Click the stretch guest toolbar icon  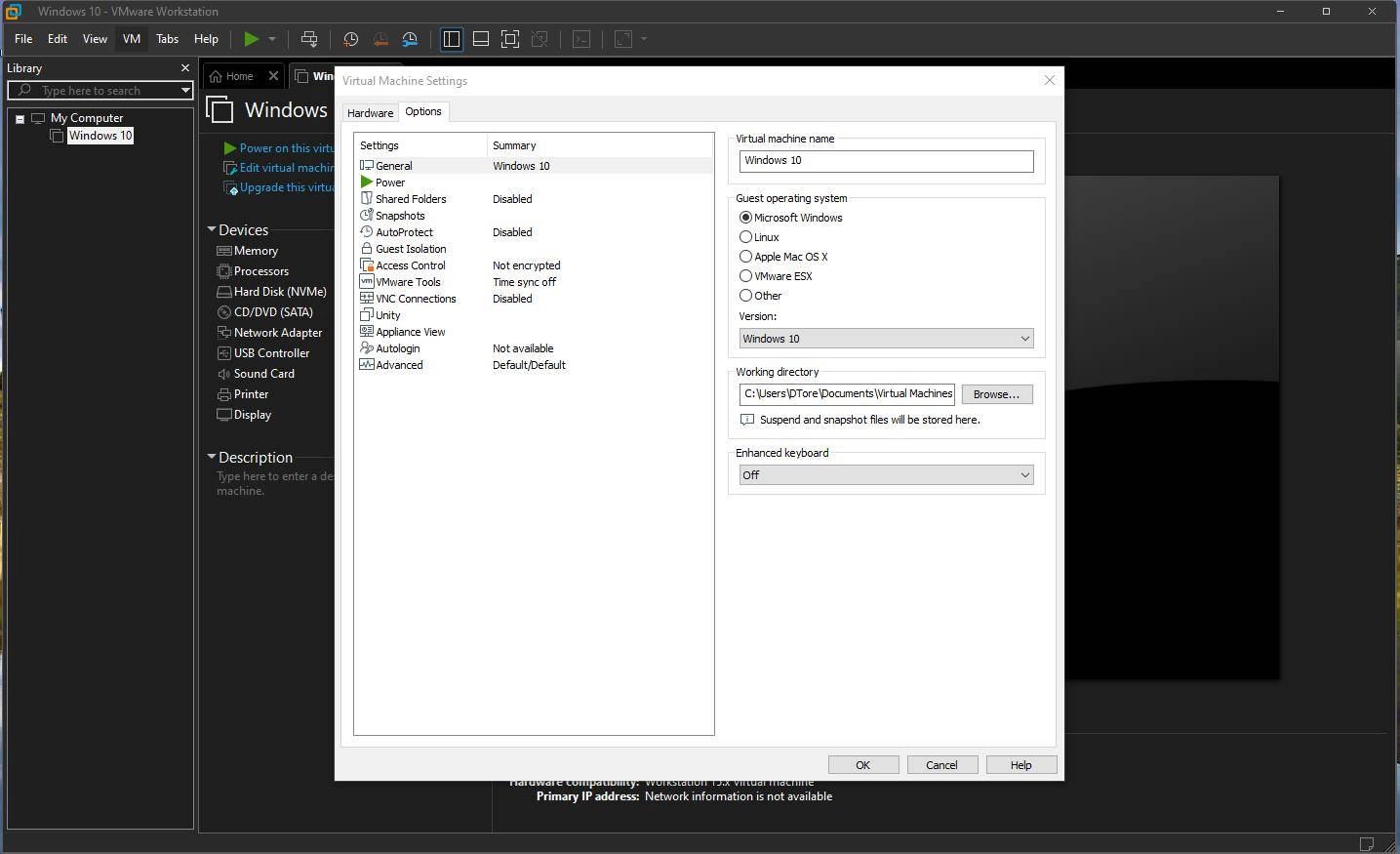[x=623, y=39]
